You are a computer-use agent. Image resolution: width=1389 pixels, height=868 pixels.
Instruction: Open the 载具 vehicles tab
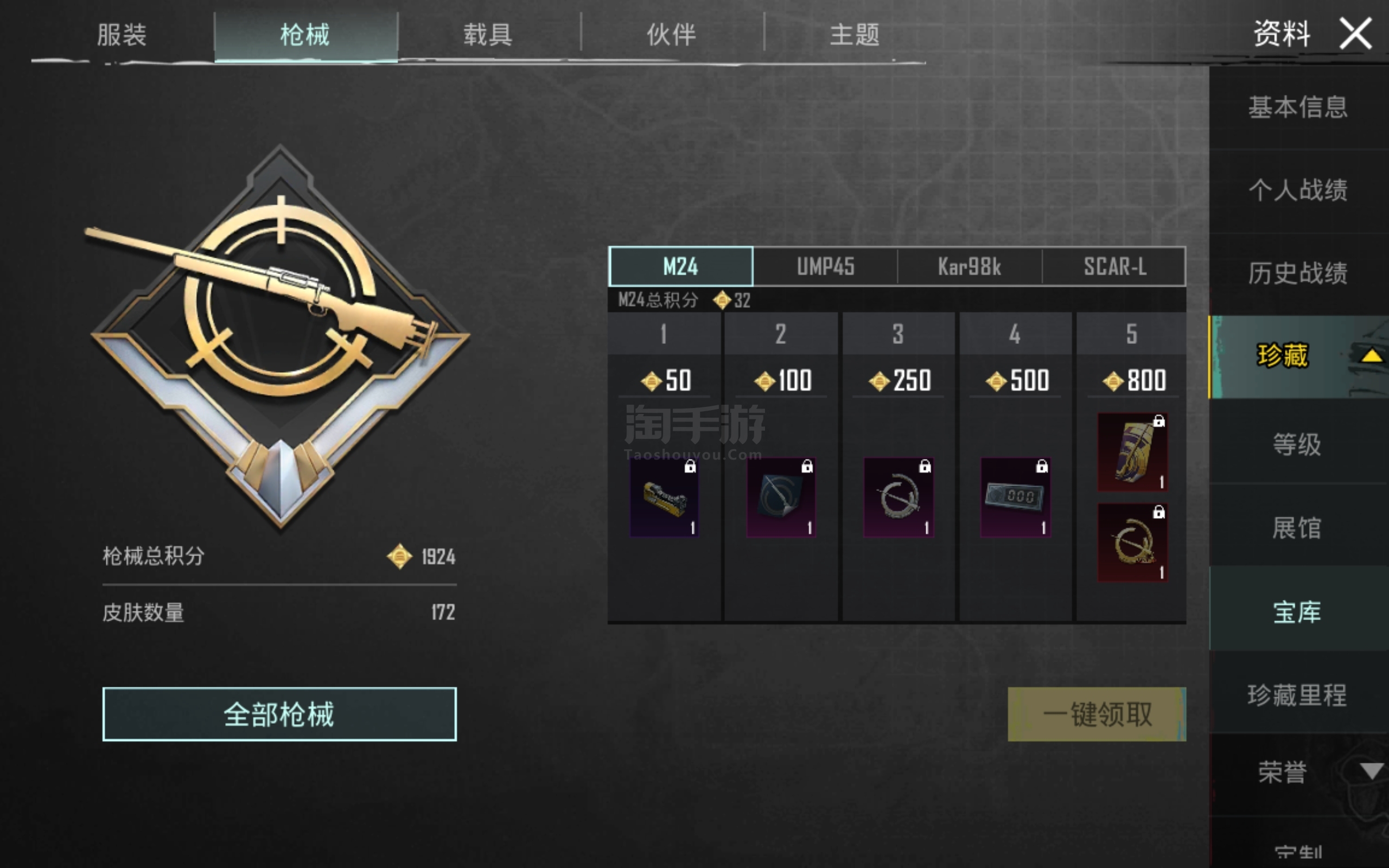488,35
